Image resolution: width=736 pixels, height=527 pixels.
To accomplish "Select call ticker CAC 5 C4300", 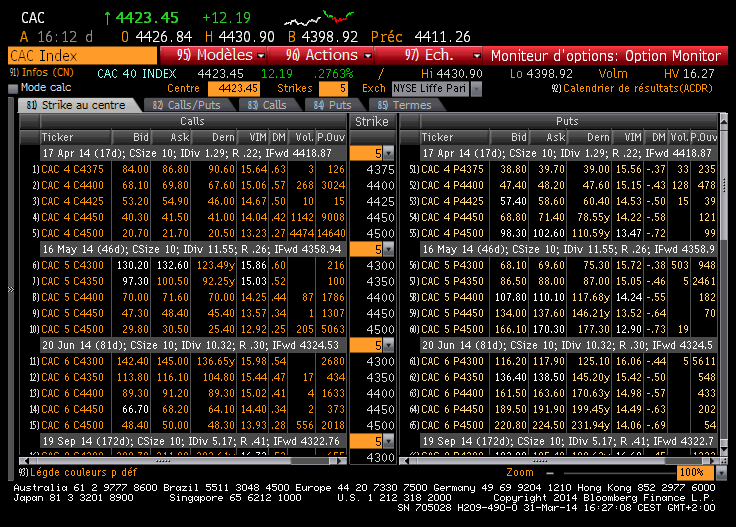I will pyautogui.click(x=72, y=265).
